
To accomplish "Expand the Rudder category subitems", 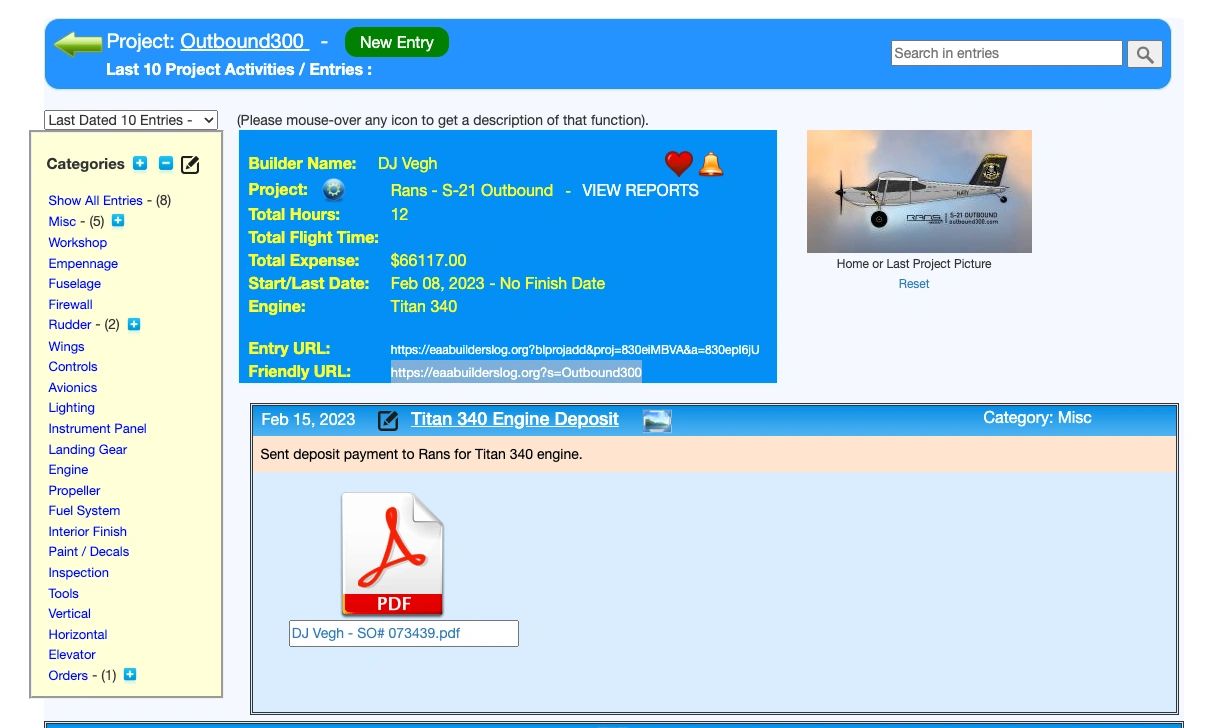I will (134, 324).
